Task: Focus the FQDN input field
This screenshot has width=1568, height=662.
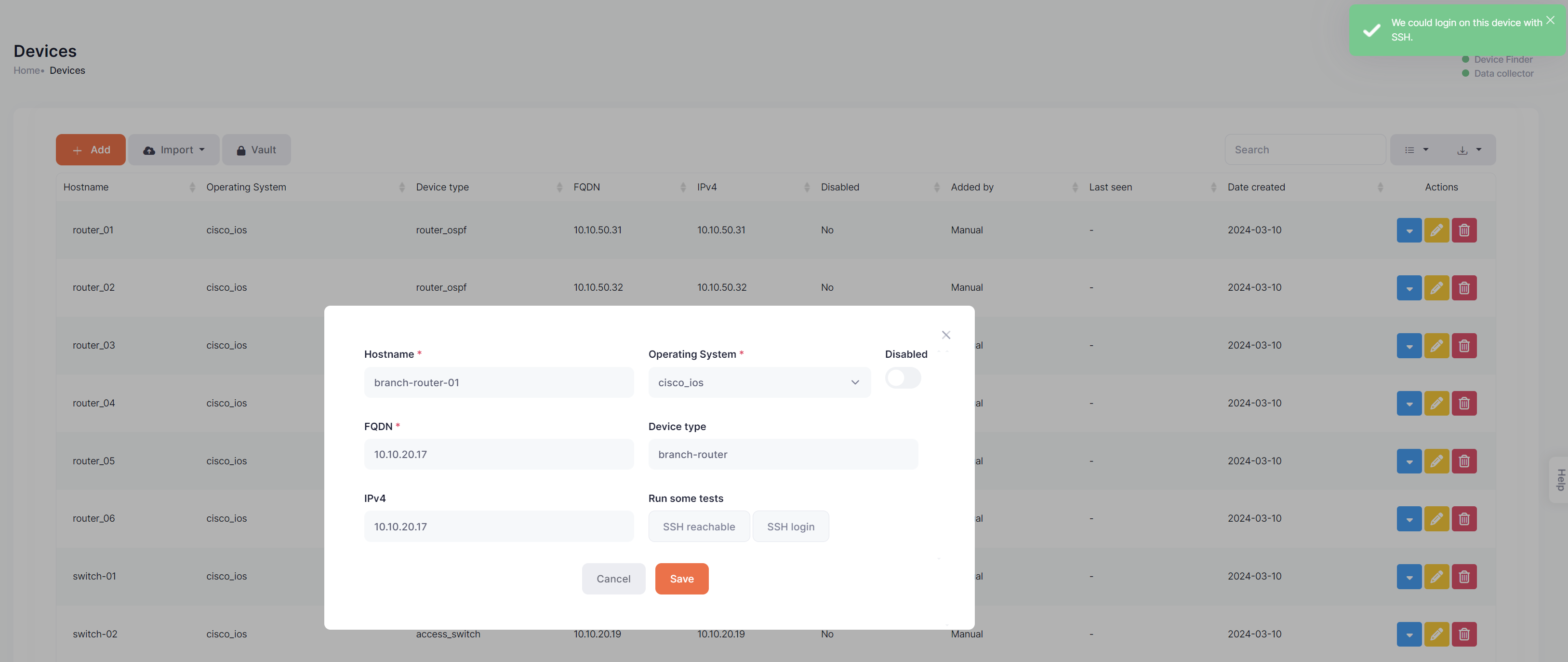Action: coord(499,454)
